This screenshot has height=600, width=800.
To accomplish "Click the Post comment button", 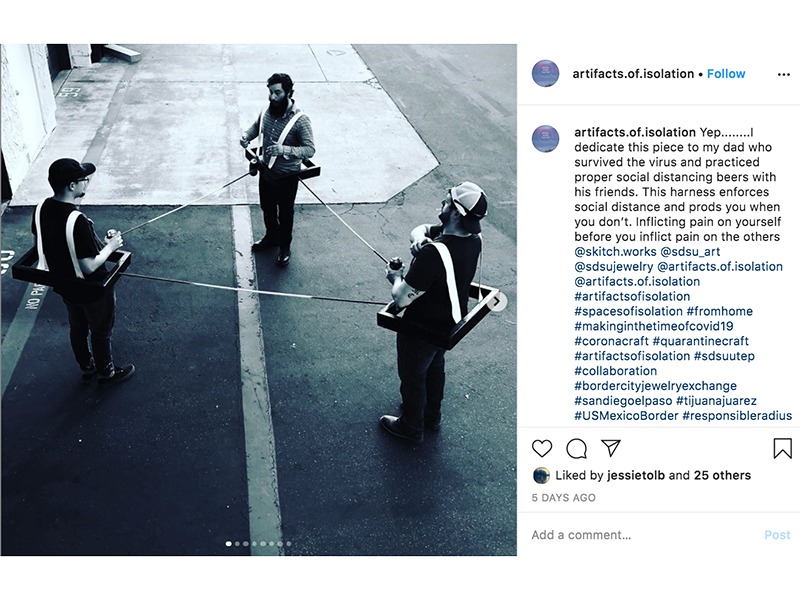I will (777, 535).
